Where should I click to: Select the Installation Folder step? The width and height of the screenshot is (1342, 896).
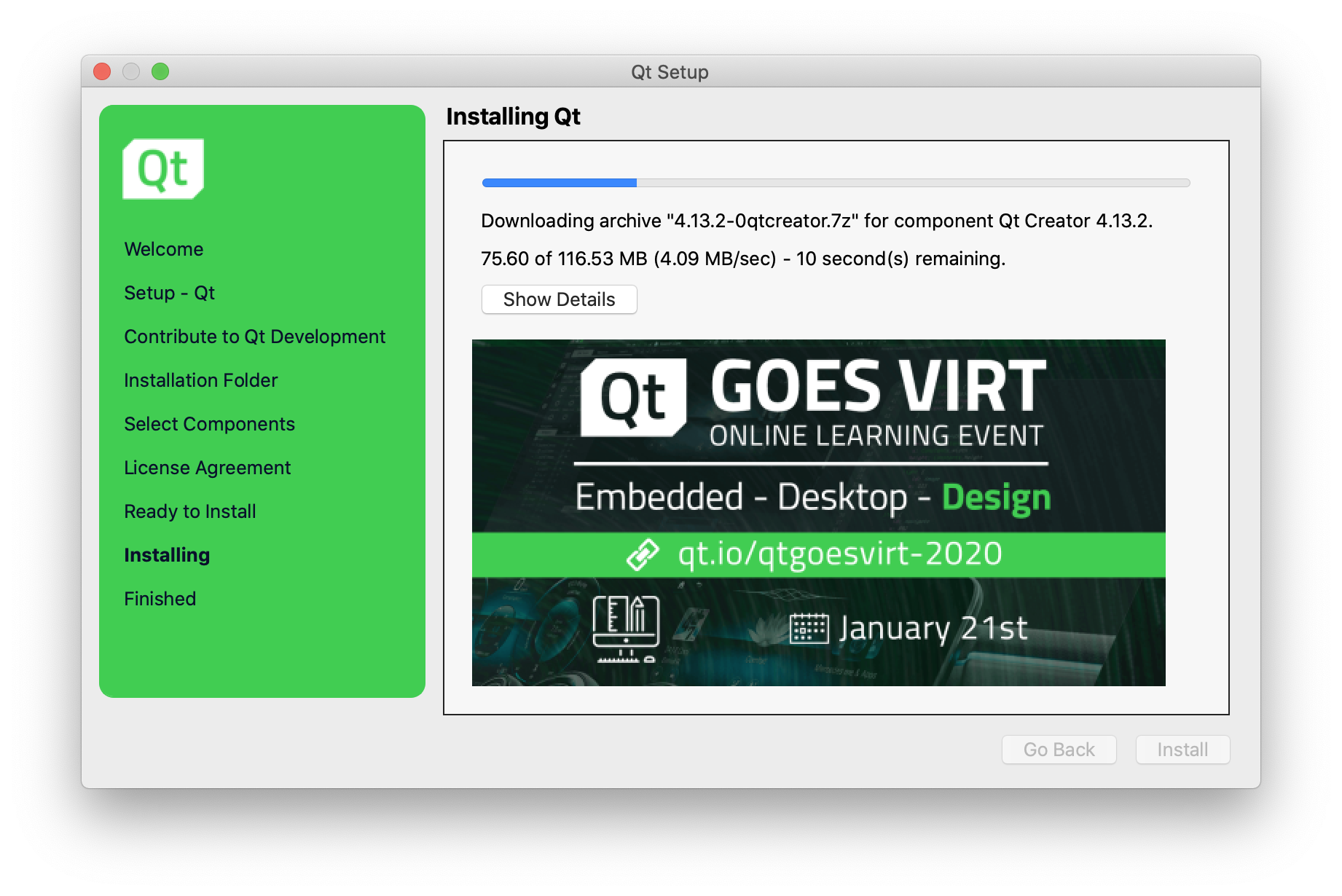coord(201,380)
